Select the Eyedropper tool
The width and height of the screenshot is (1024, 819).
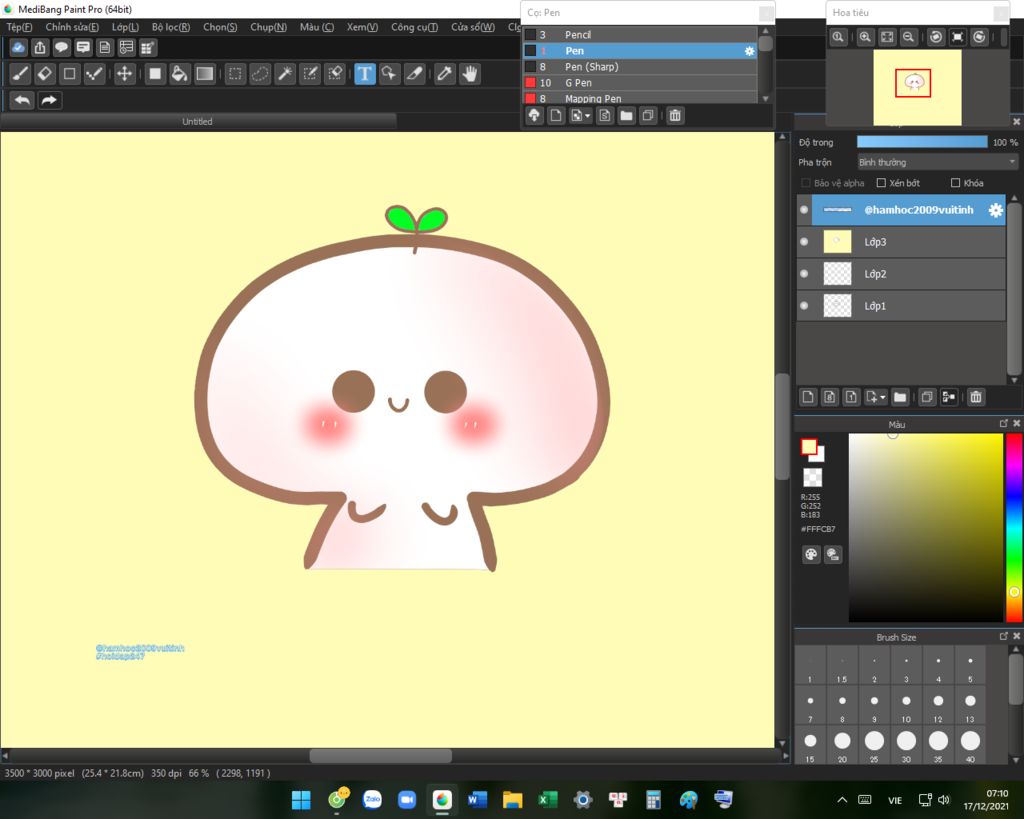pyautogui.click(x=445, y=74)
